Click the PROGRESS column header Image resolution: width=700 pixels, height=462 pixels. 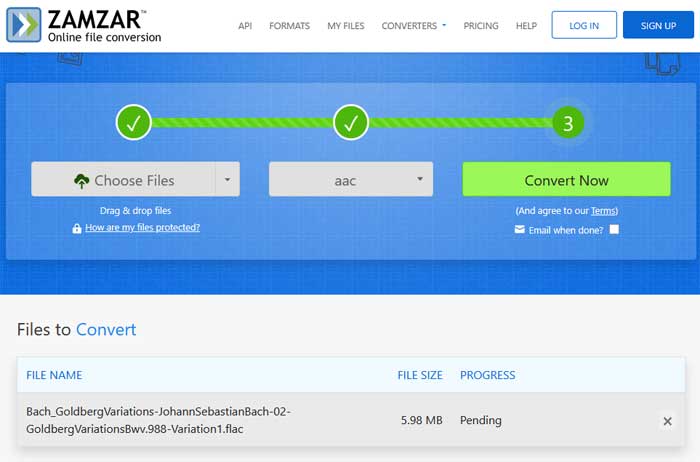pyautogui.click(x=488, y=375)
